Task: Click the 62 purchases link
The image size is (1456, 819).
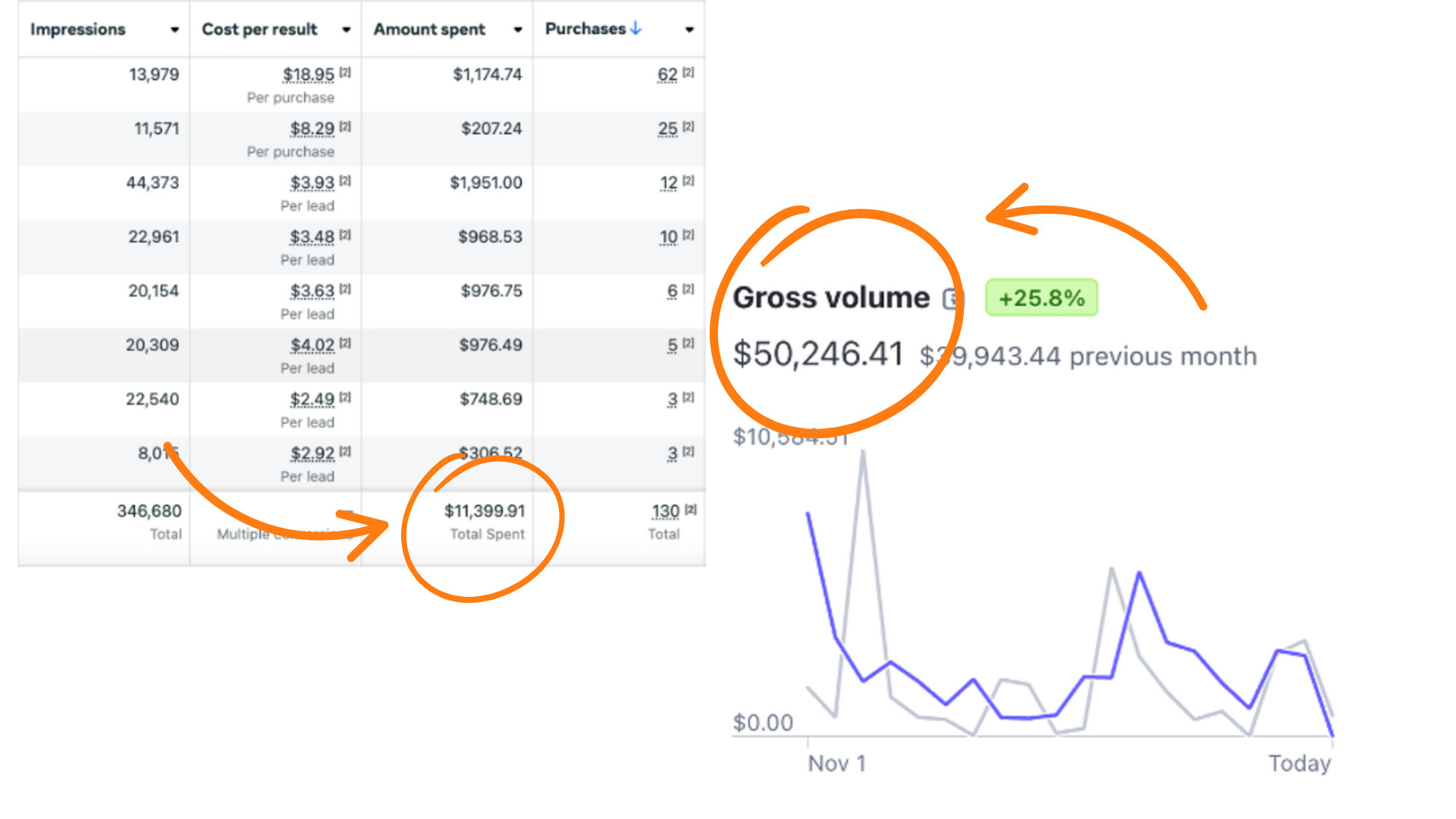Action: pos(667,75)
